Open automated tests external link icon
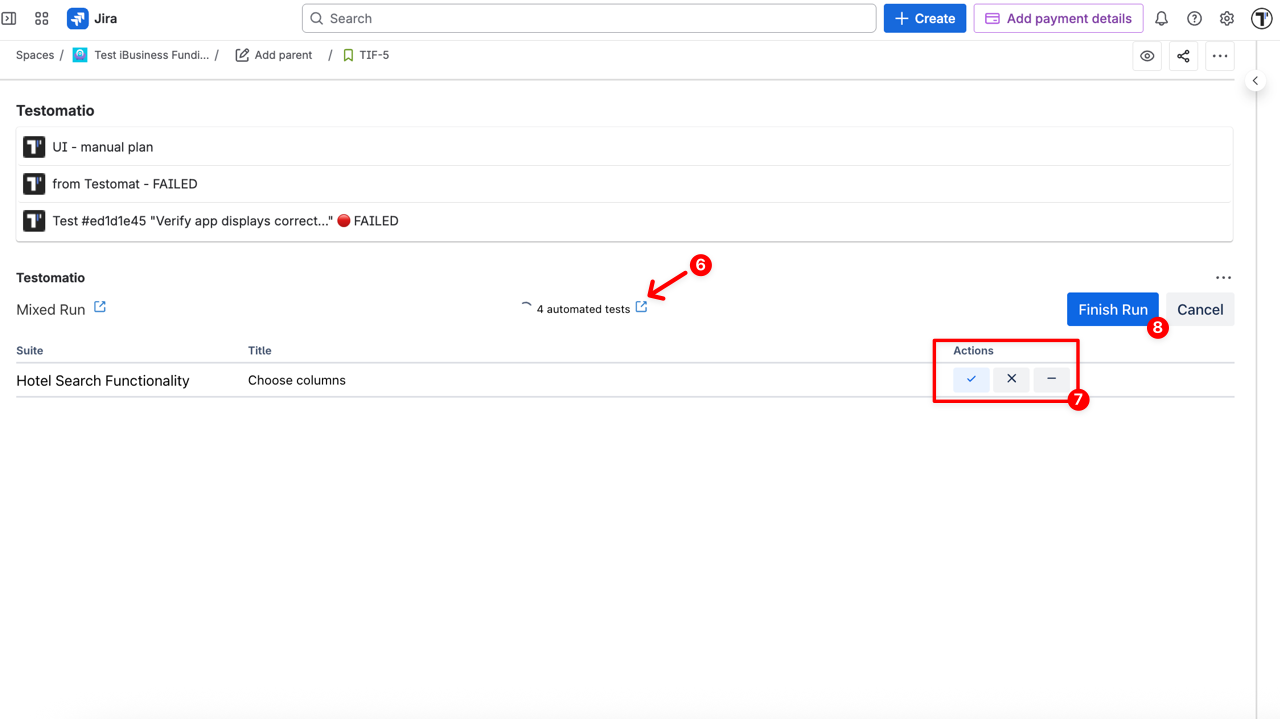Viewport: 1280px width, 719px height. [641, 308]
